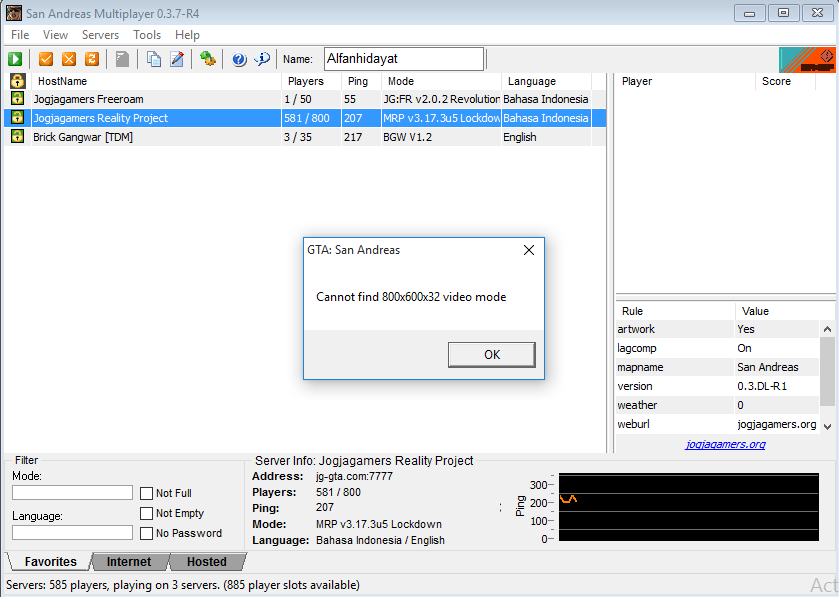Screen dimensions: 839x597
Task: Click the blue Help question mark icon
Action: click(239, 59)
